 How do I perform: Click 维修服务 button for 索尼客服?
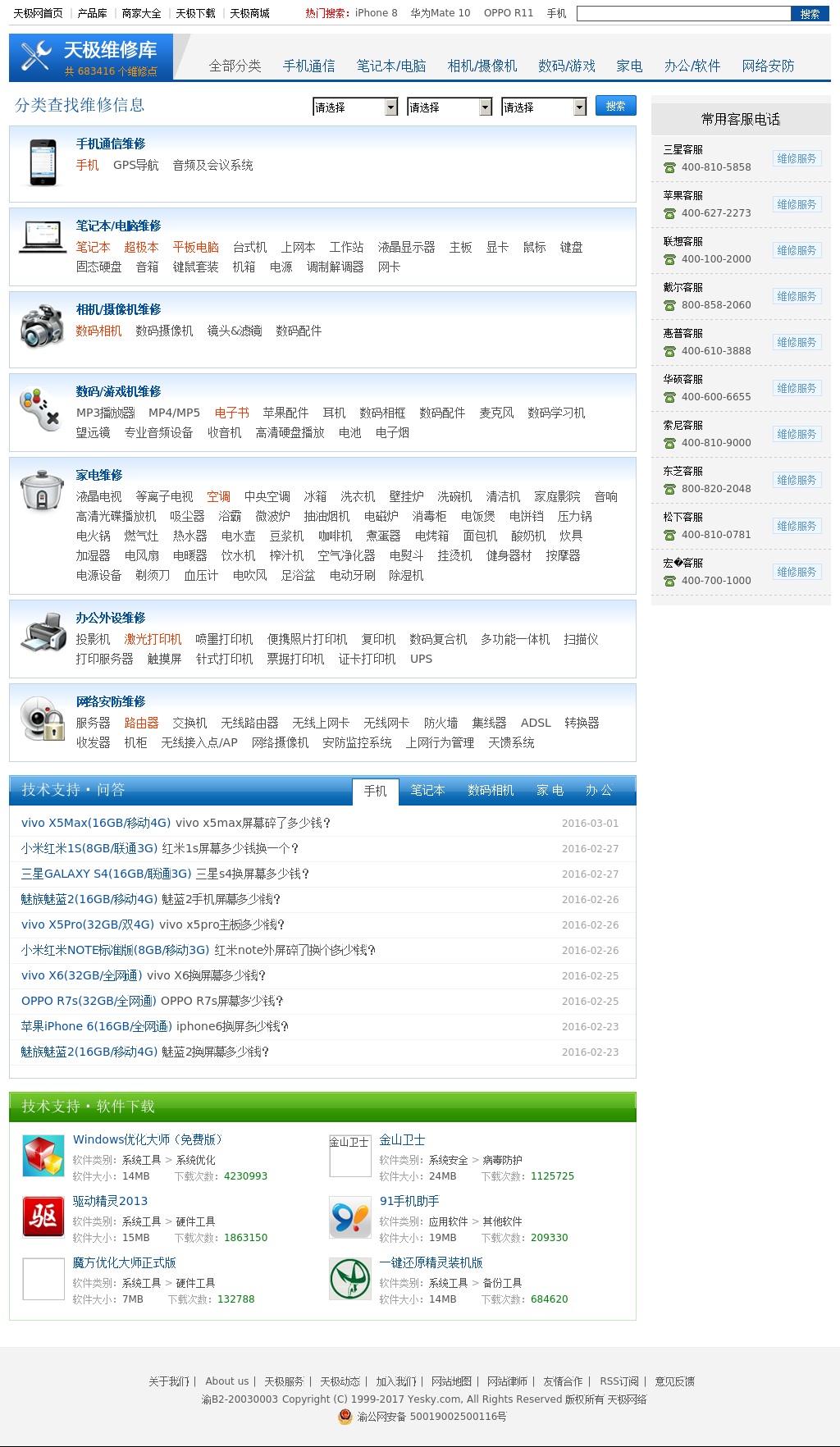click(797, 434)
